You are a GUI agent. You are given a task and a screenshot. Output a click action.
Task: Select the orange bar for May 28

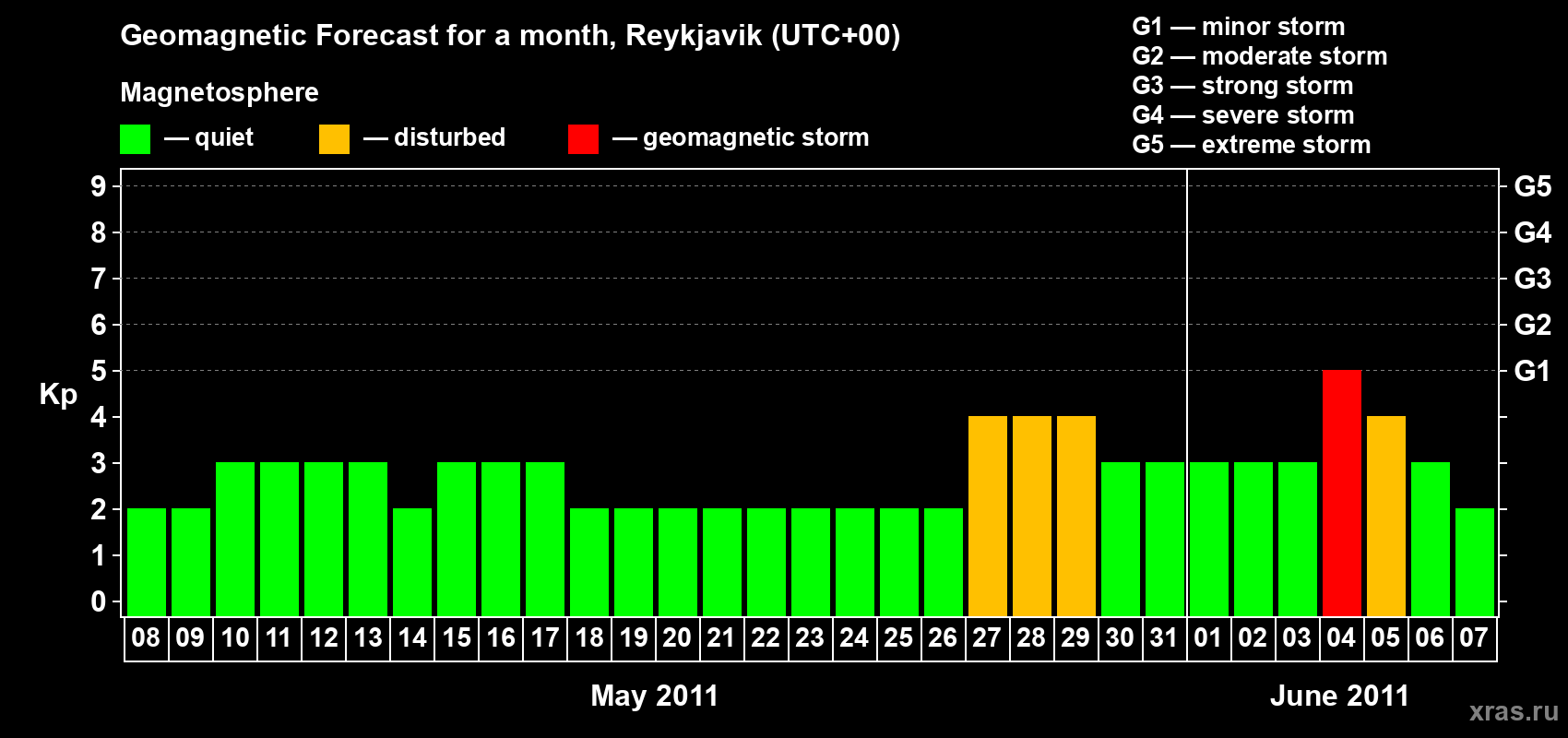1032,516
